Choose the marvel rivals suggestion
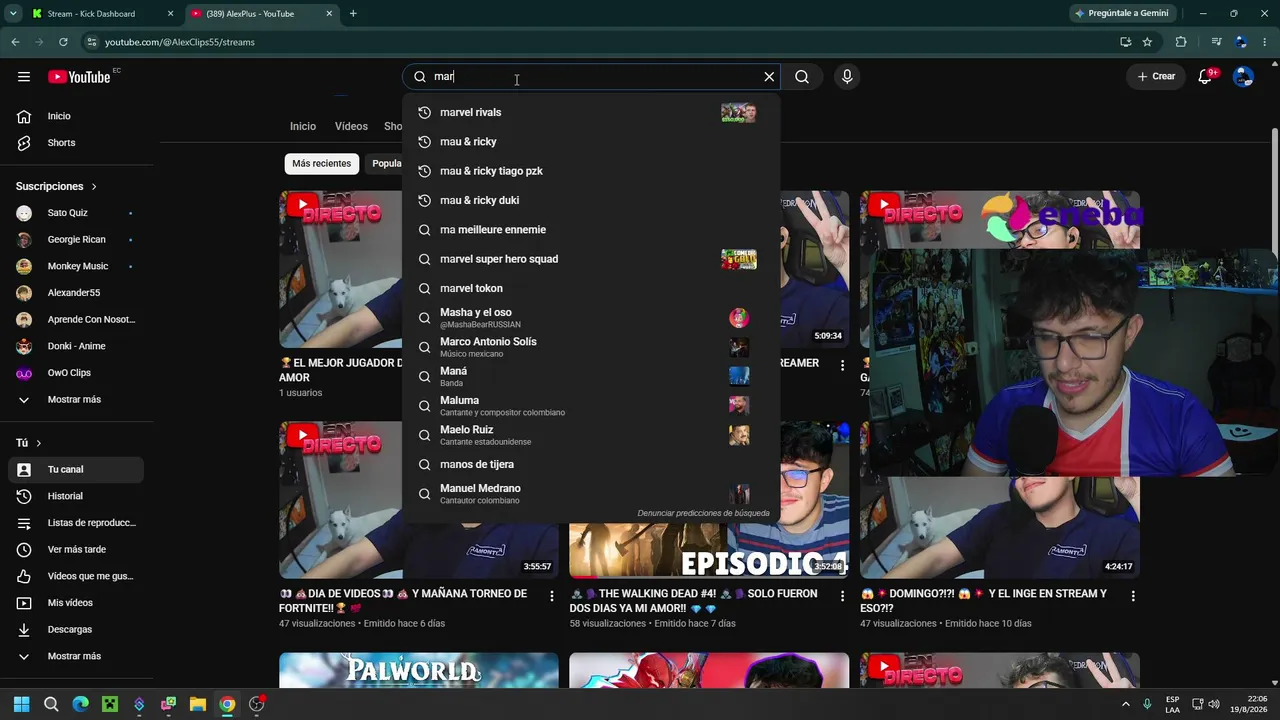The image size is (1280, 720). (x=590, y=113)
